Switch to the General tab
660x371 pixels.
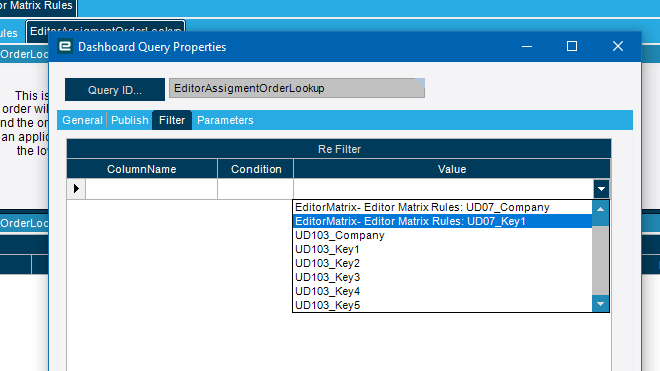(82, 120)
